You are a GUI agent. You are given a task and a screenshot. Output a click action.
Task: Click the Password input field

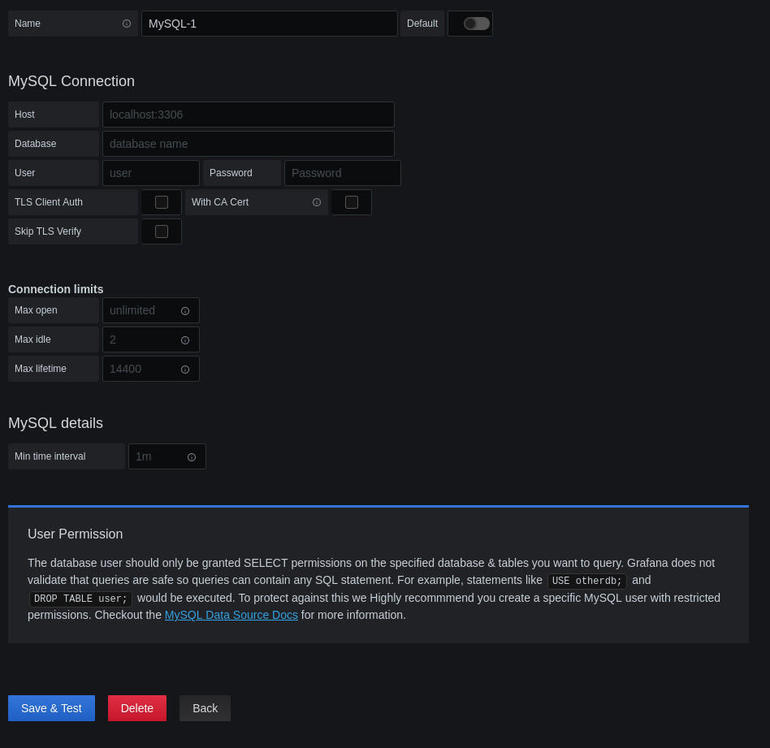point(342,173)
